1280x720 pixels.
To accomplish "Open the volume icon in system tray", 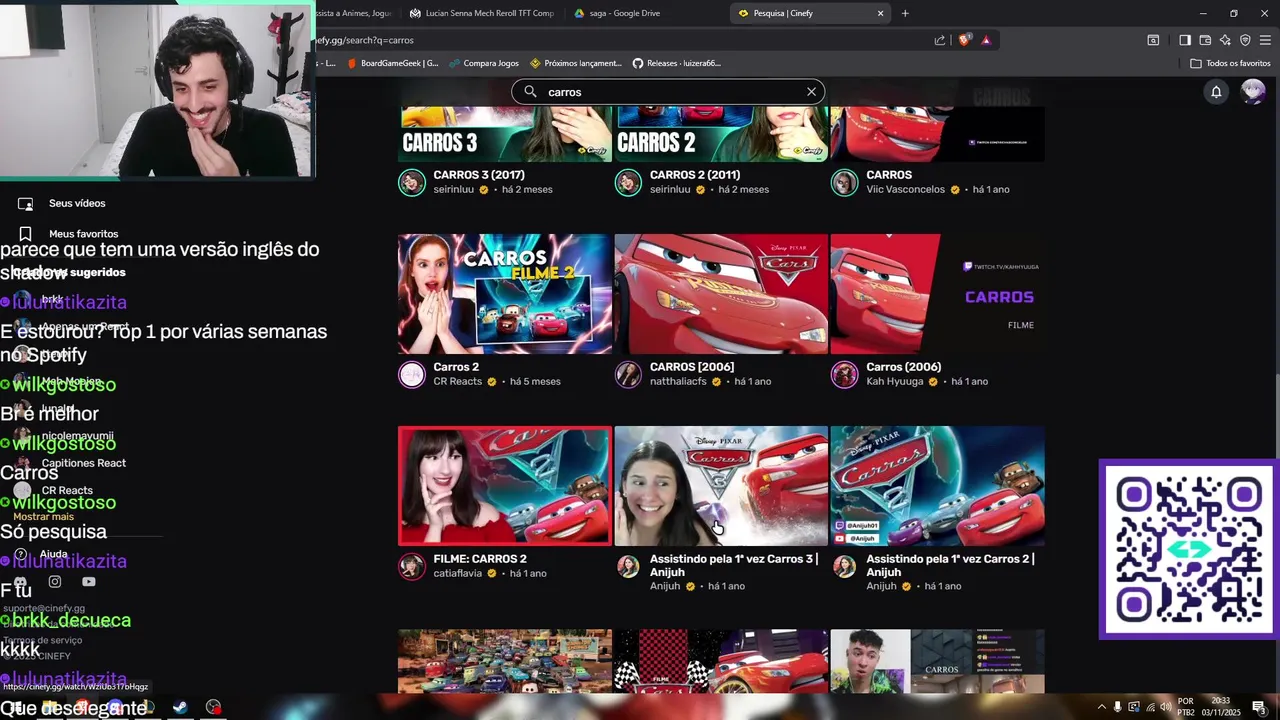I will pyautogui.click(x=1166, y=707).
